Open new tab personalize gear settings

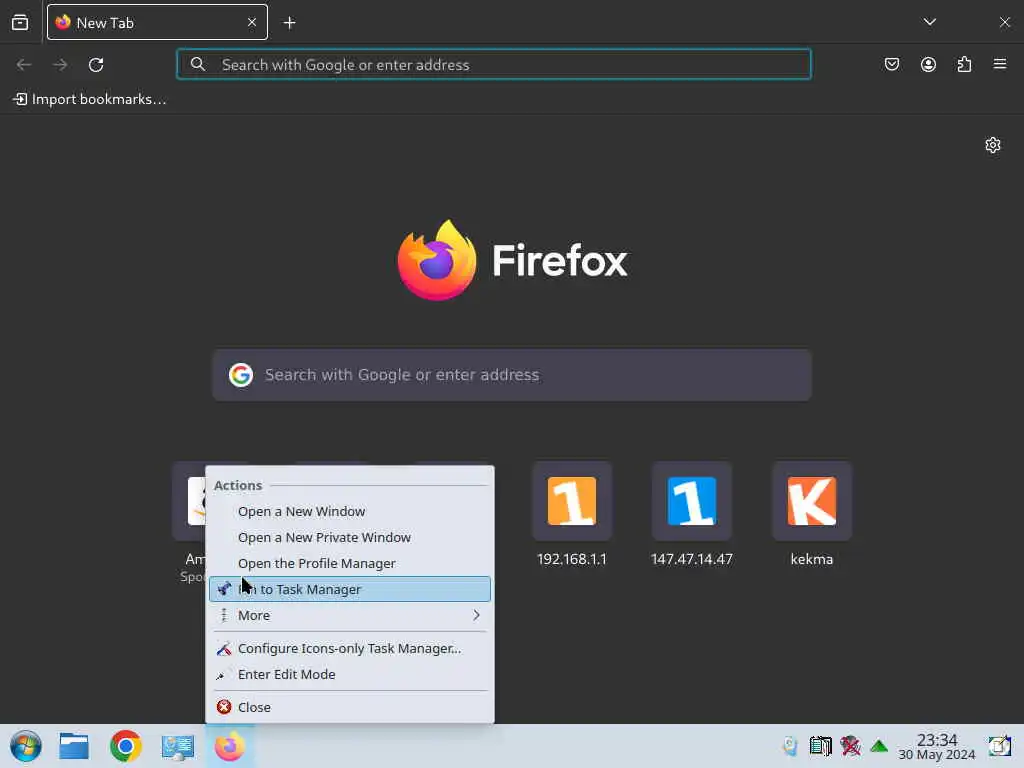pyautogui.click(x=993, y=145)
